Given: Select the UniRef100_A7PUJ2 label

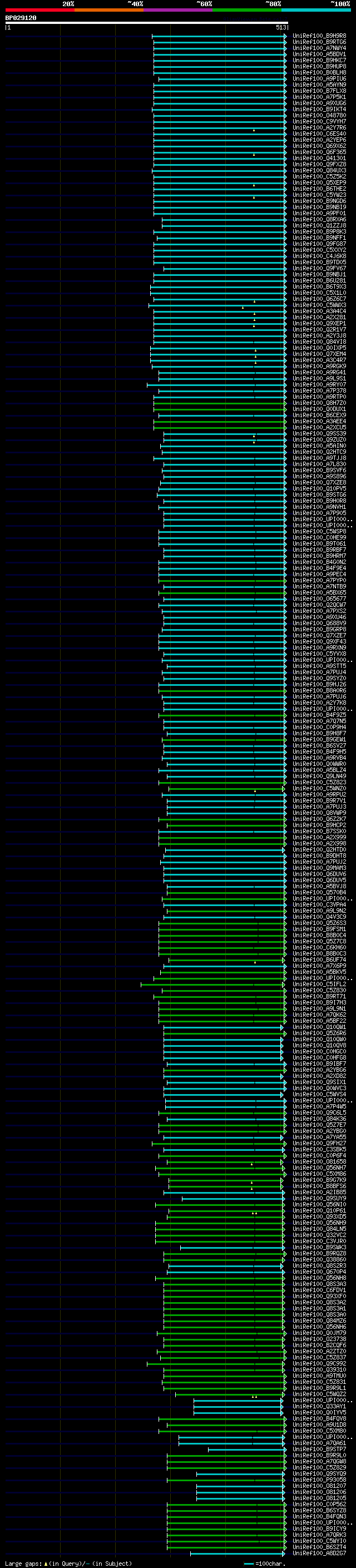Looking at the screenshot, I should pyautogui.click(x=319, y=862).
